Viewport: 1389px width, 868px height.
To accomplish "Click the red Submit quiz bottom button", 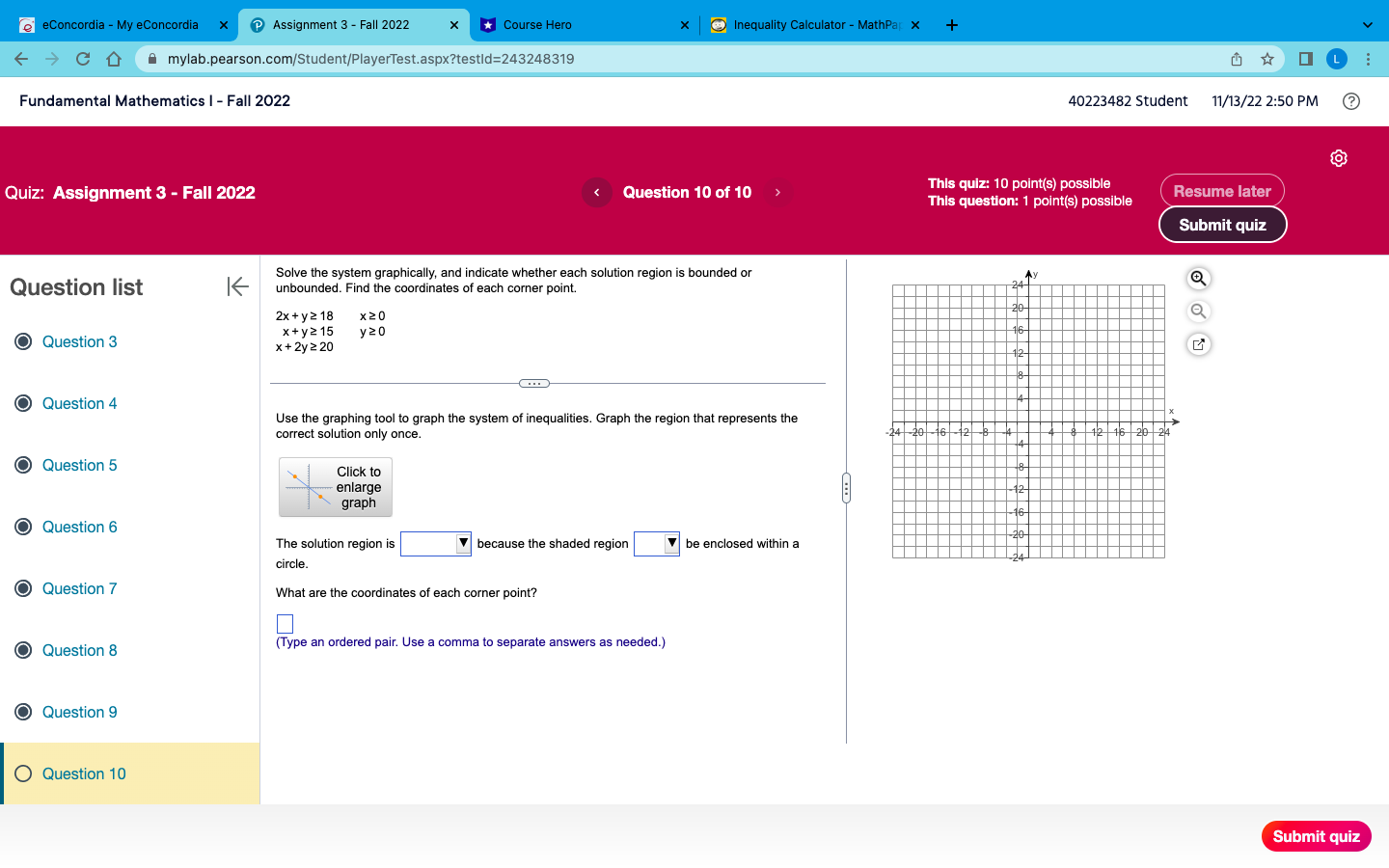I will pos(1316,836).
